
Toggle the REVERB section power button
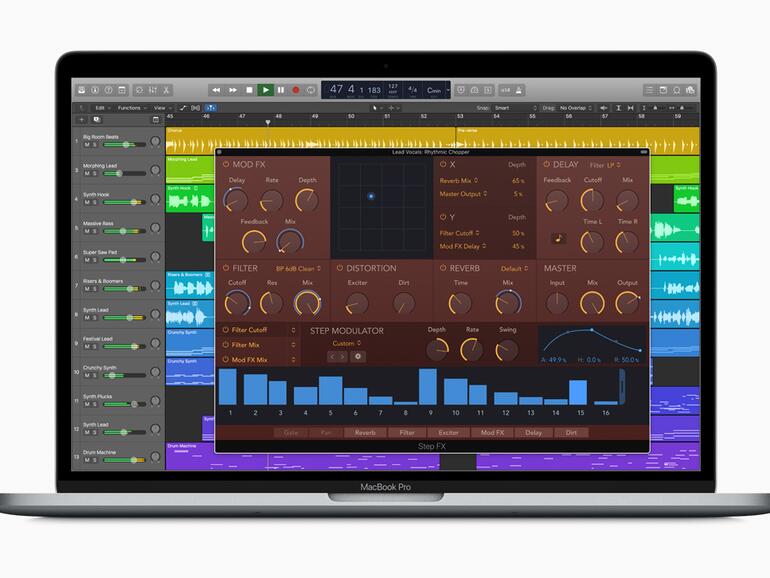[443, 268]
